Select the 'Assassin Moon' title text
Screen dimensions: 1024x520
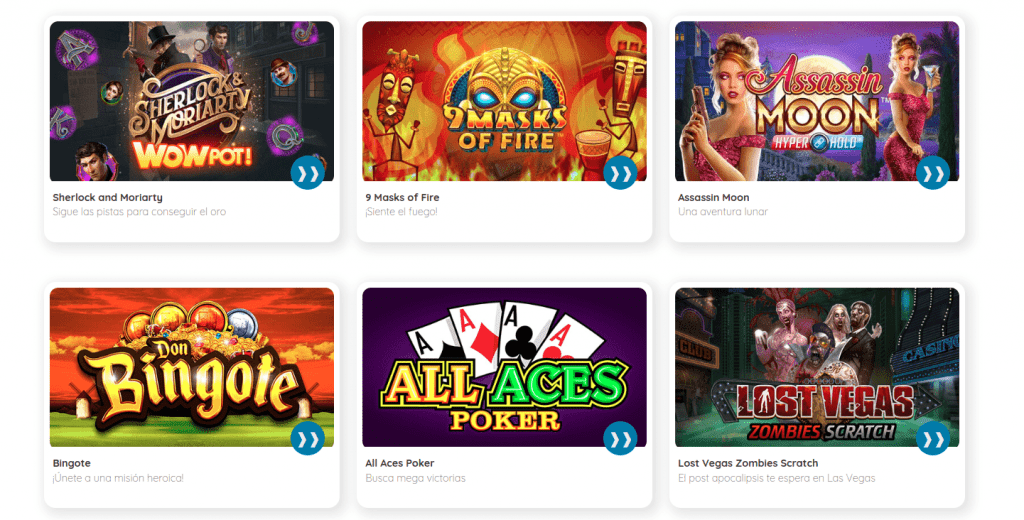(713, 197)
